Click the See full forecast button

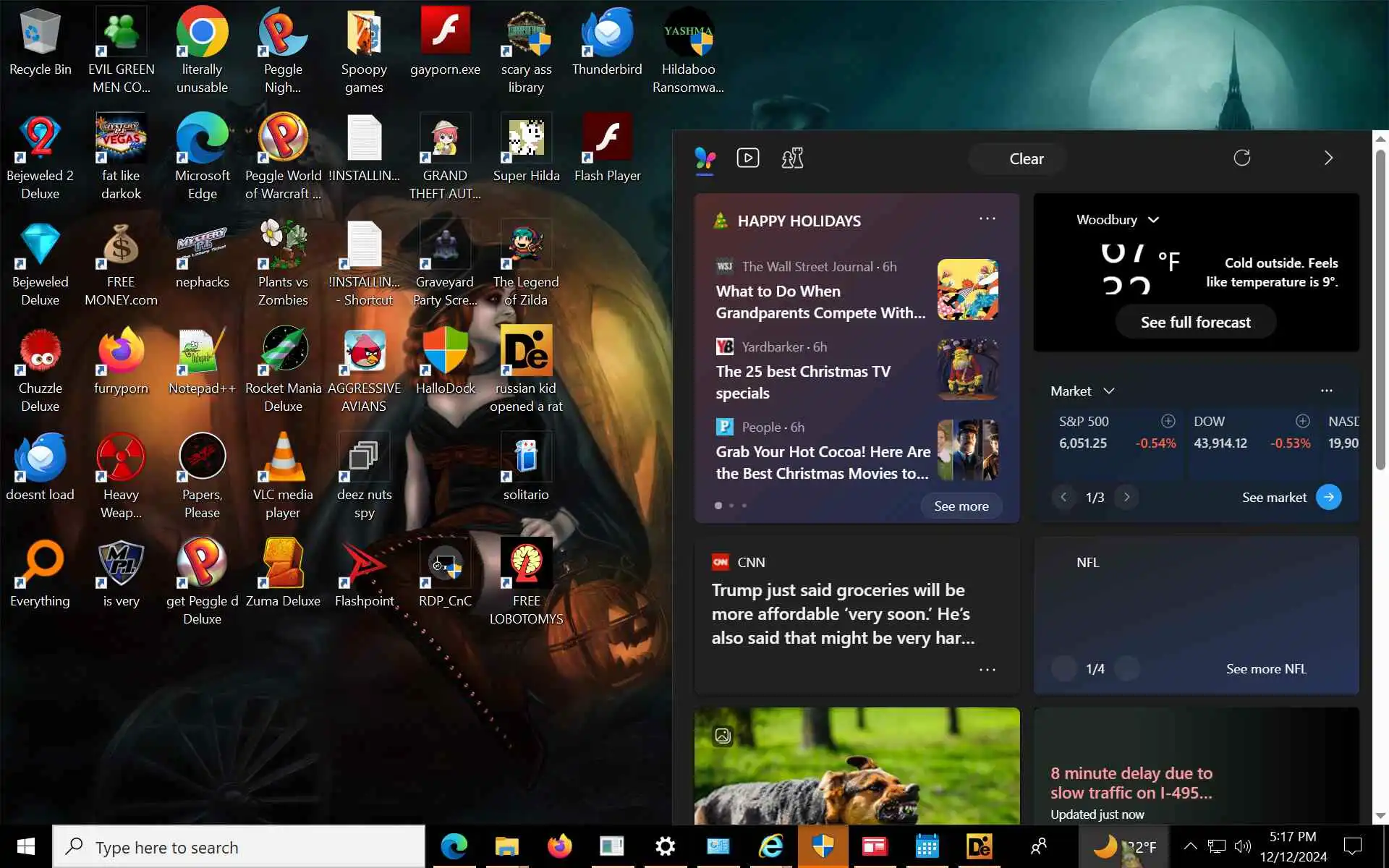1195,323
